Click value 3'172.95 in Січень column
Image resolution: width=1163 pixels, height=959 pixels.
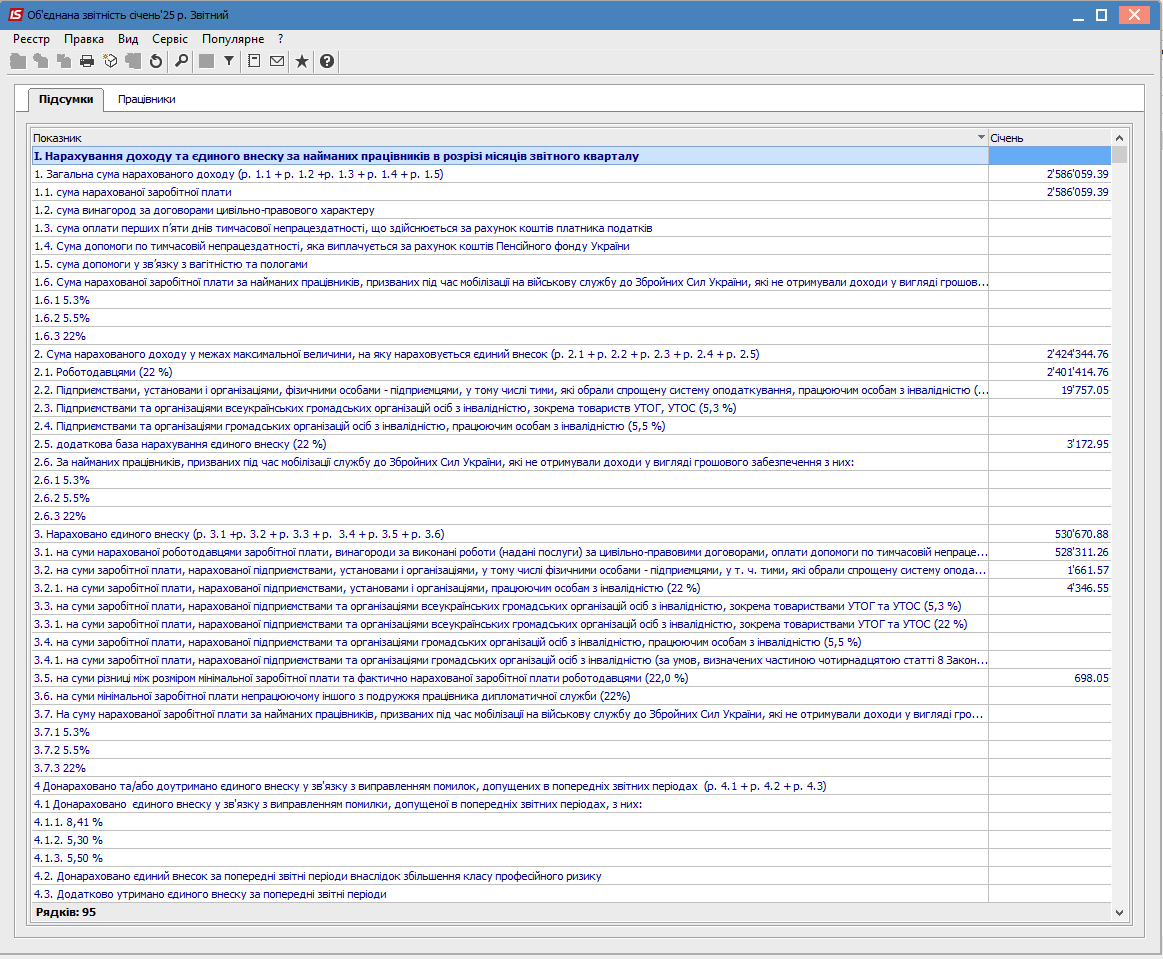(x=1088, y=444)
